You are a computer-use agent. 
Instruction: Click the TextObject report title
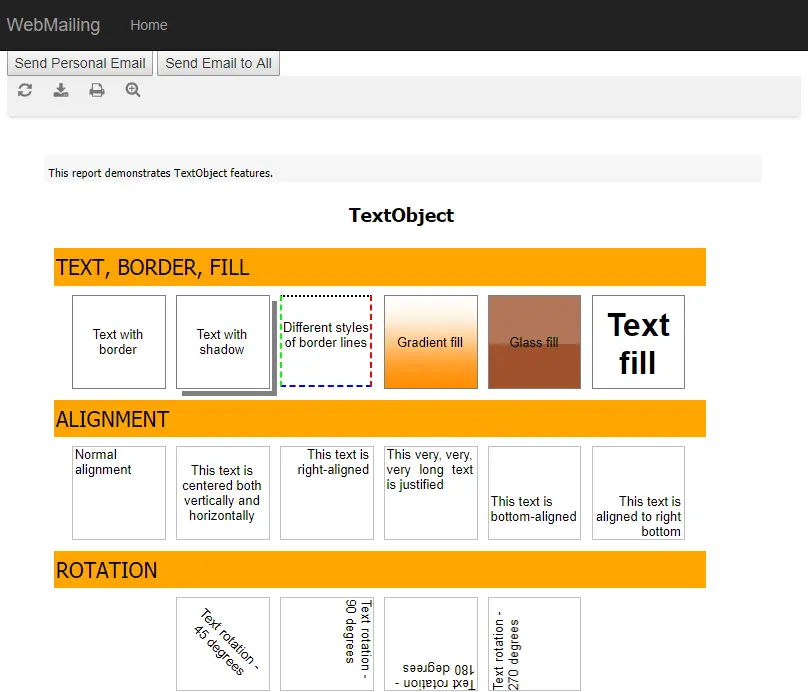(401, 215)
